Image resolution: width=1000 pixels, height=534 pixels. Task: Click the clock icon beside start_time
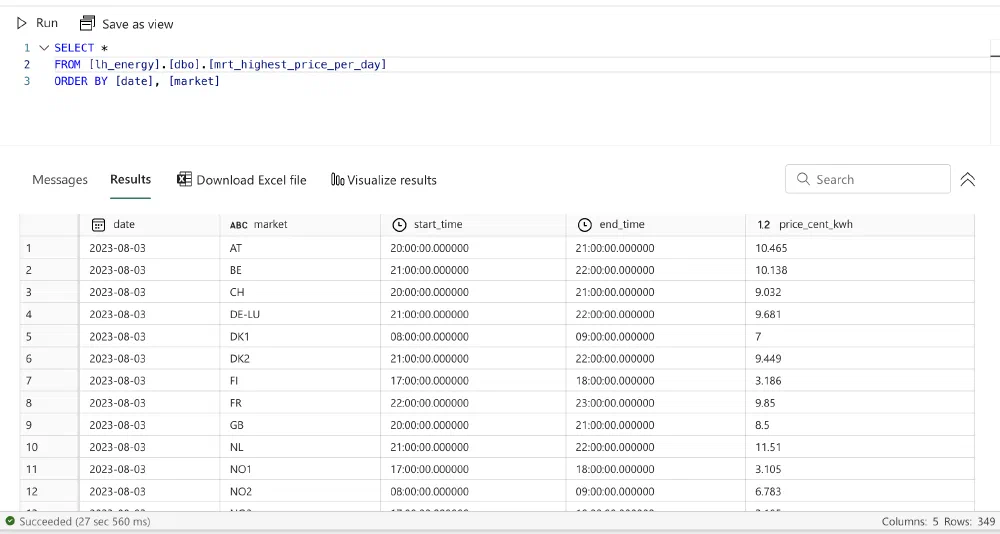(x=399, y=225)
